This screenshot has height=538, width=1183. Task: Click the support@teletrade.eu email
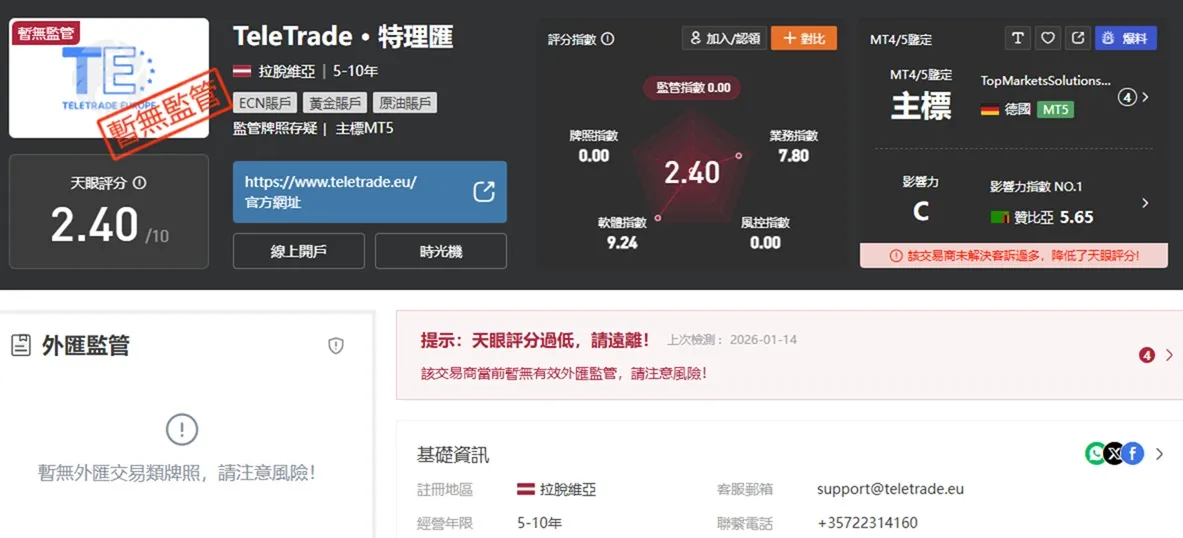pyautogui.click(x=890, y=489)
